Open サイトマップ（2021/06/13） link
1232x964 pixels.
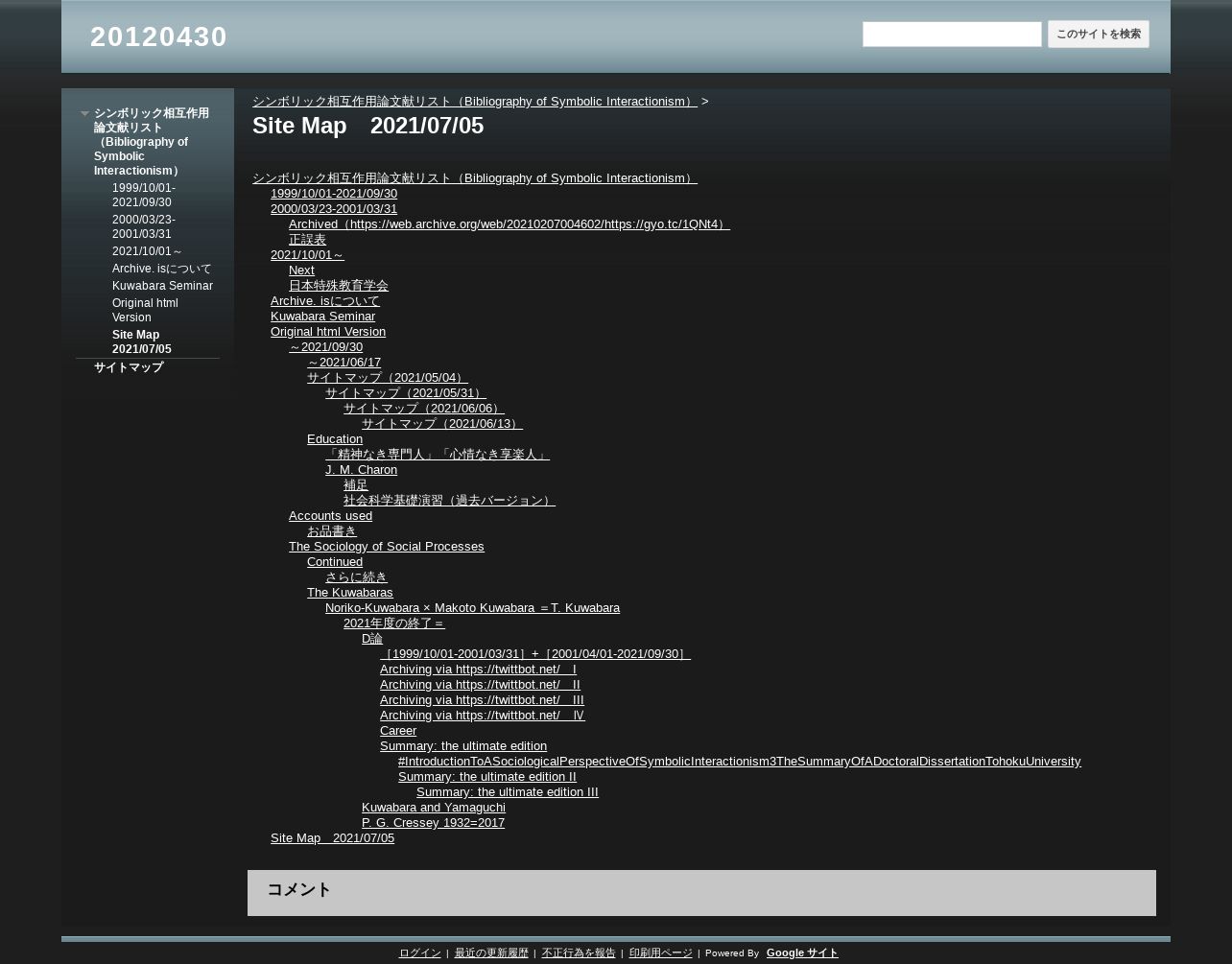pyautogui.click(x=442, y=423)
